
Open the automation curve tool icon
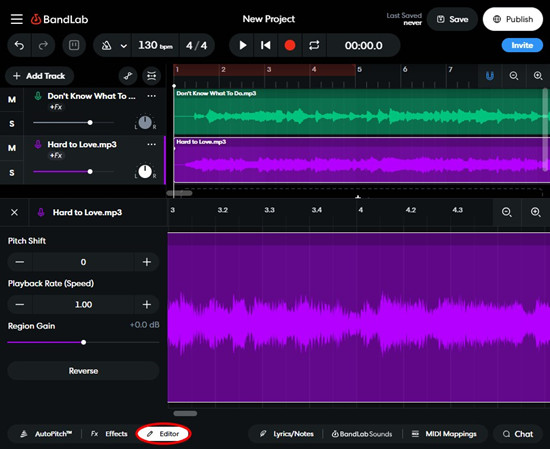point(128,76)
